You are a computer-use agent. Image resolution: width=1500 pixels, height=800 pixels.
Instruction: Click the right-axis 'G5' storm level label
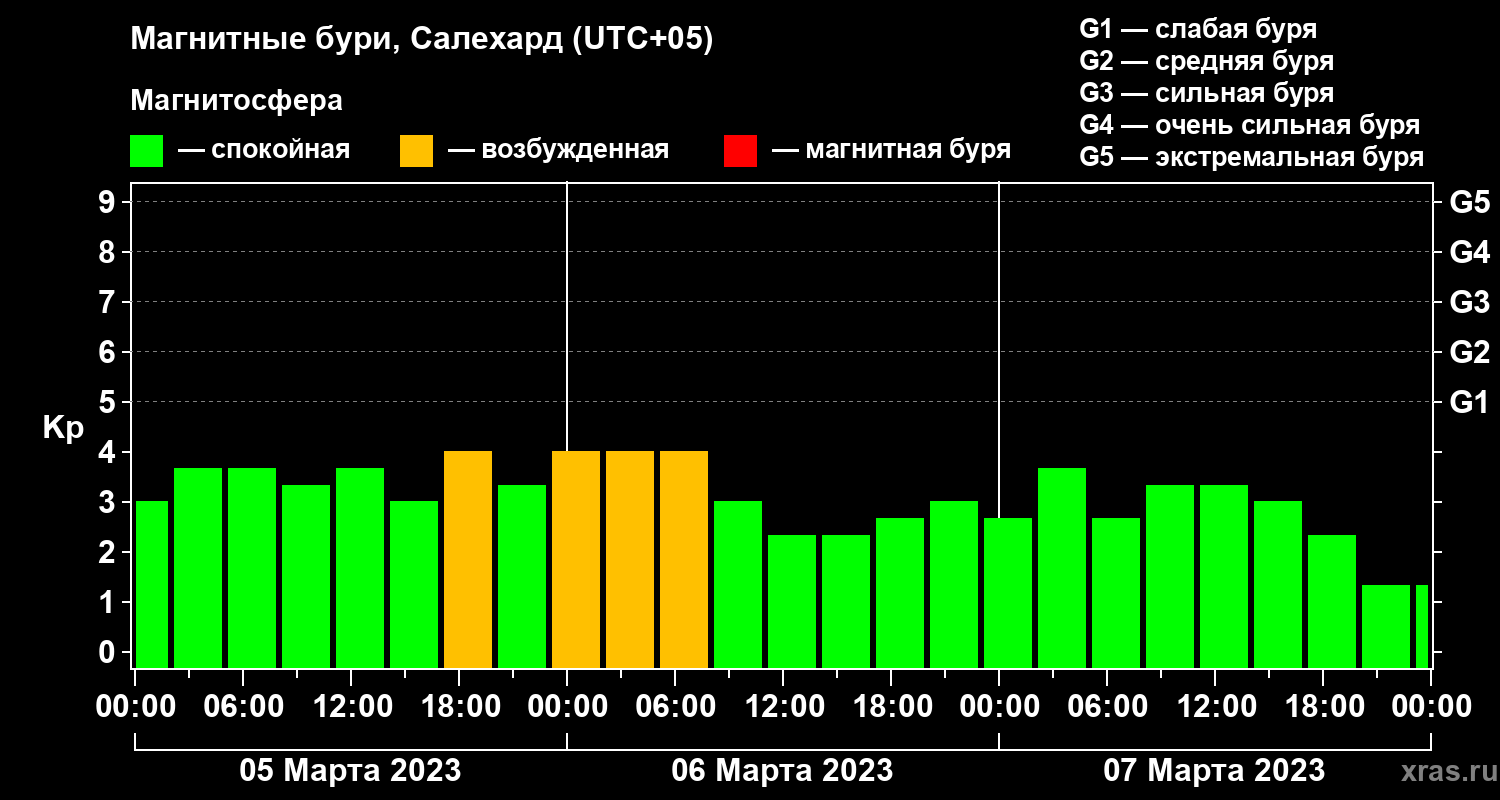[1469, 202]
